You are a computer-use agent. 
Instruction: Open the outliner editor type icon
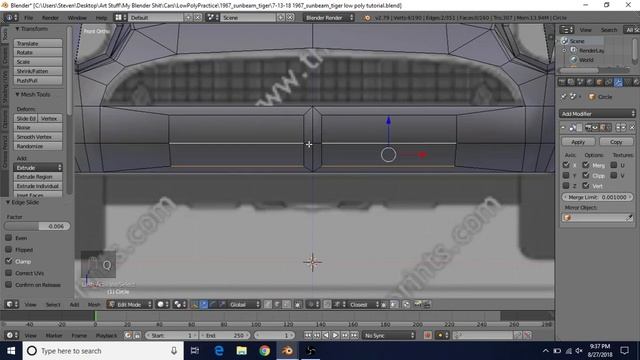coord(566,29)
